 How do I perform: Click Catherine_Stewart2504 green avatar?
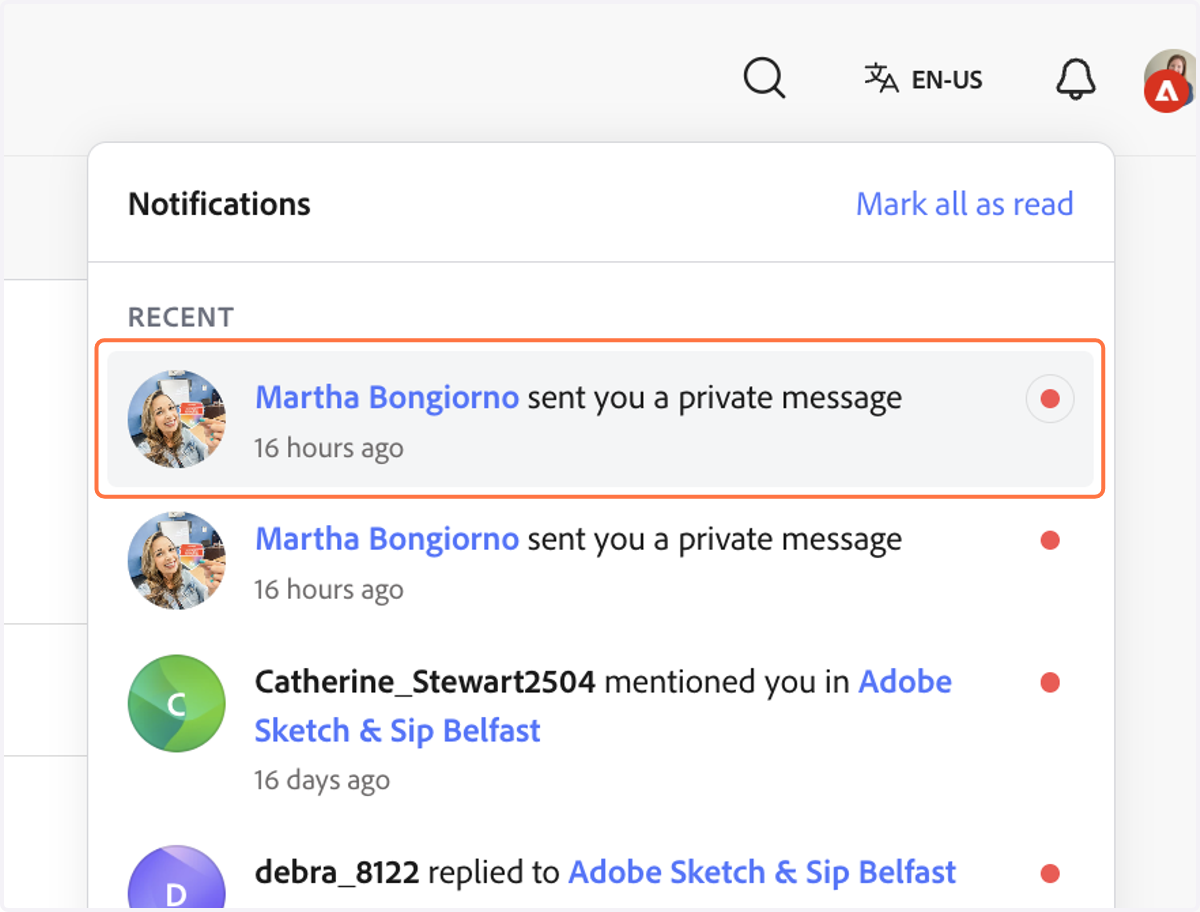(x=177, y=704)
